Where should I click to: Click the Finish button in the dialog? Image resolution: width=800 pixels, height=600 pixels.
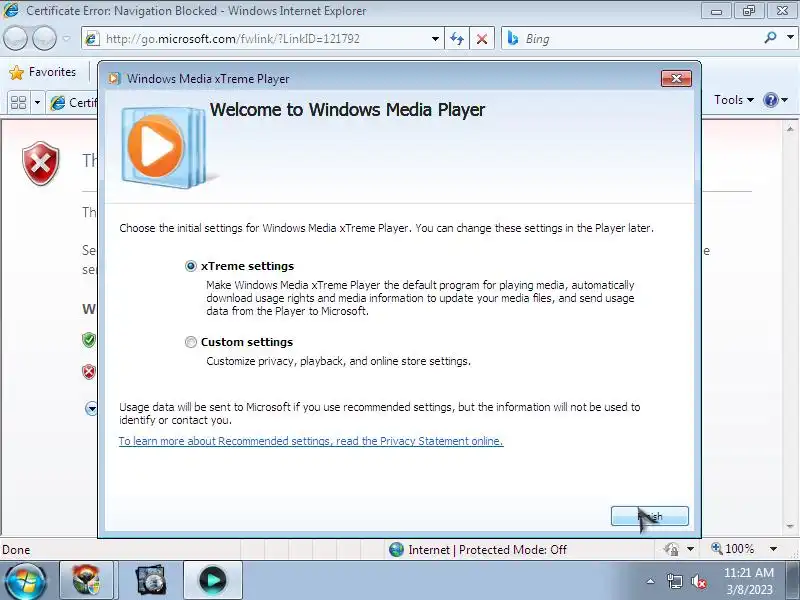coord(649,516)
